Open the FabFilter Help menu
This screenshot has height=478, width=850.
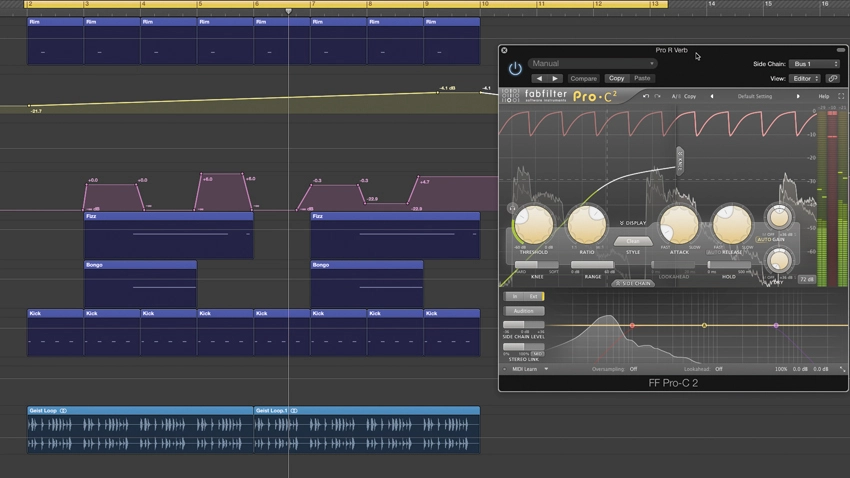pyautogui.click(x=823, y=96)
